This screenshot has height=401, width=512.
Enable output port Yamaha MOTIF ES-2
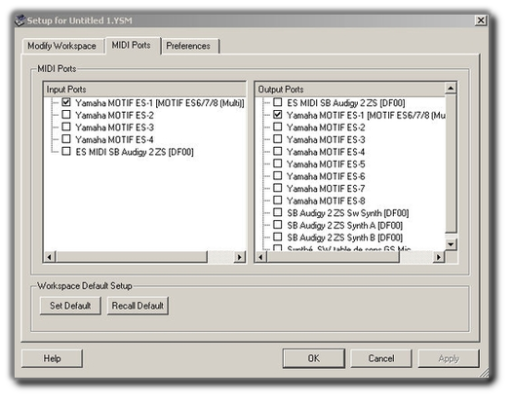click(278, 127)
